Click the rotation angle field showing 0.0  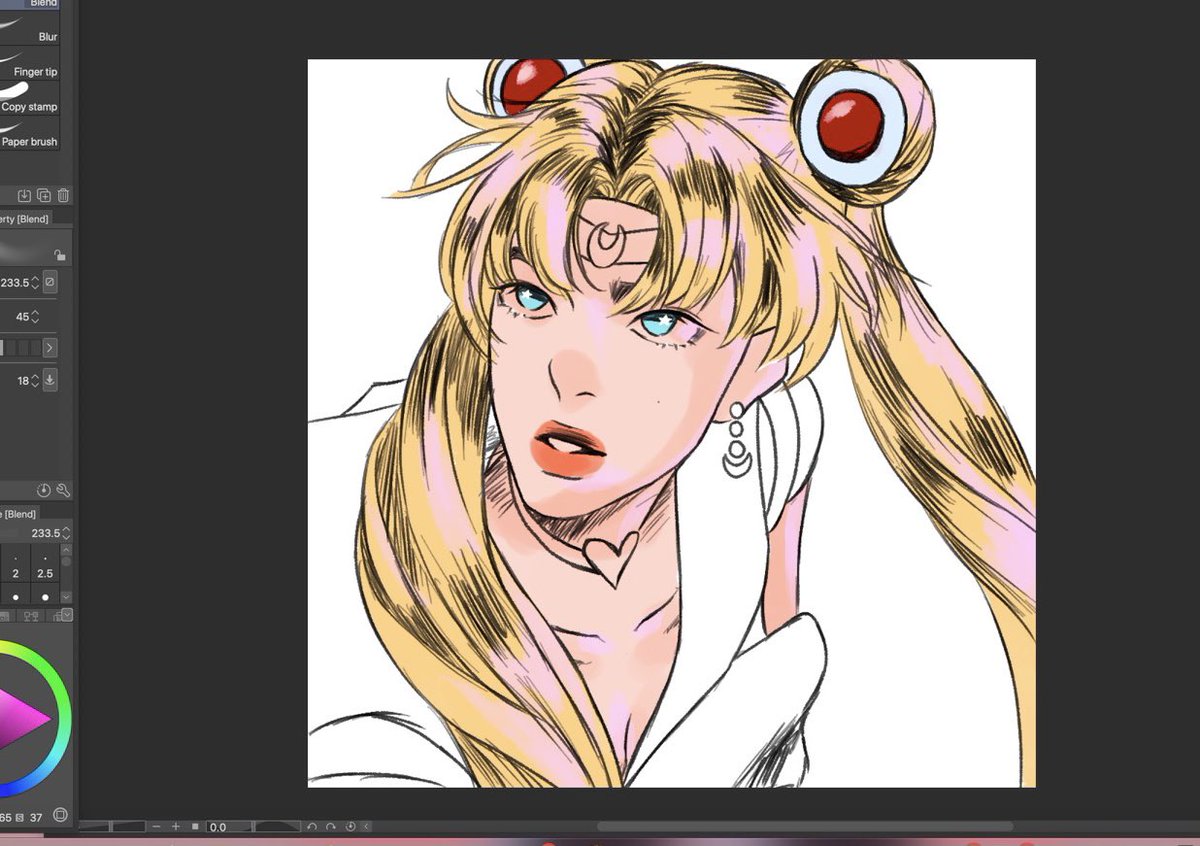coord(230,827)
